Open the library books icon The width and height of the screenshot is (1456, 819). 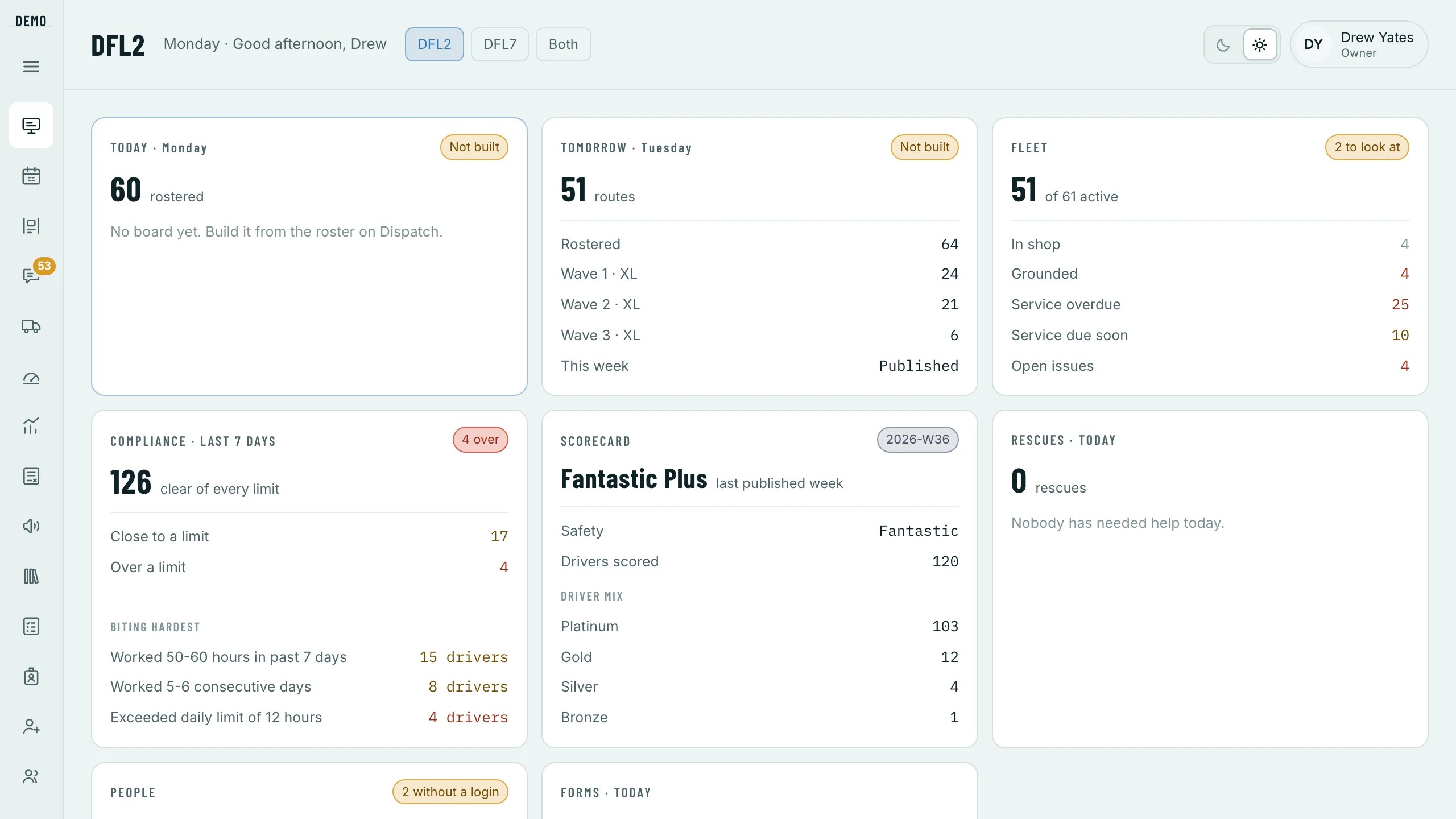[31, 576]
